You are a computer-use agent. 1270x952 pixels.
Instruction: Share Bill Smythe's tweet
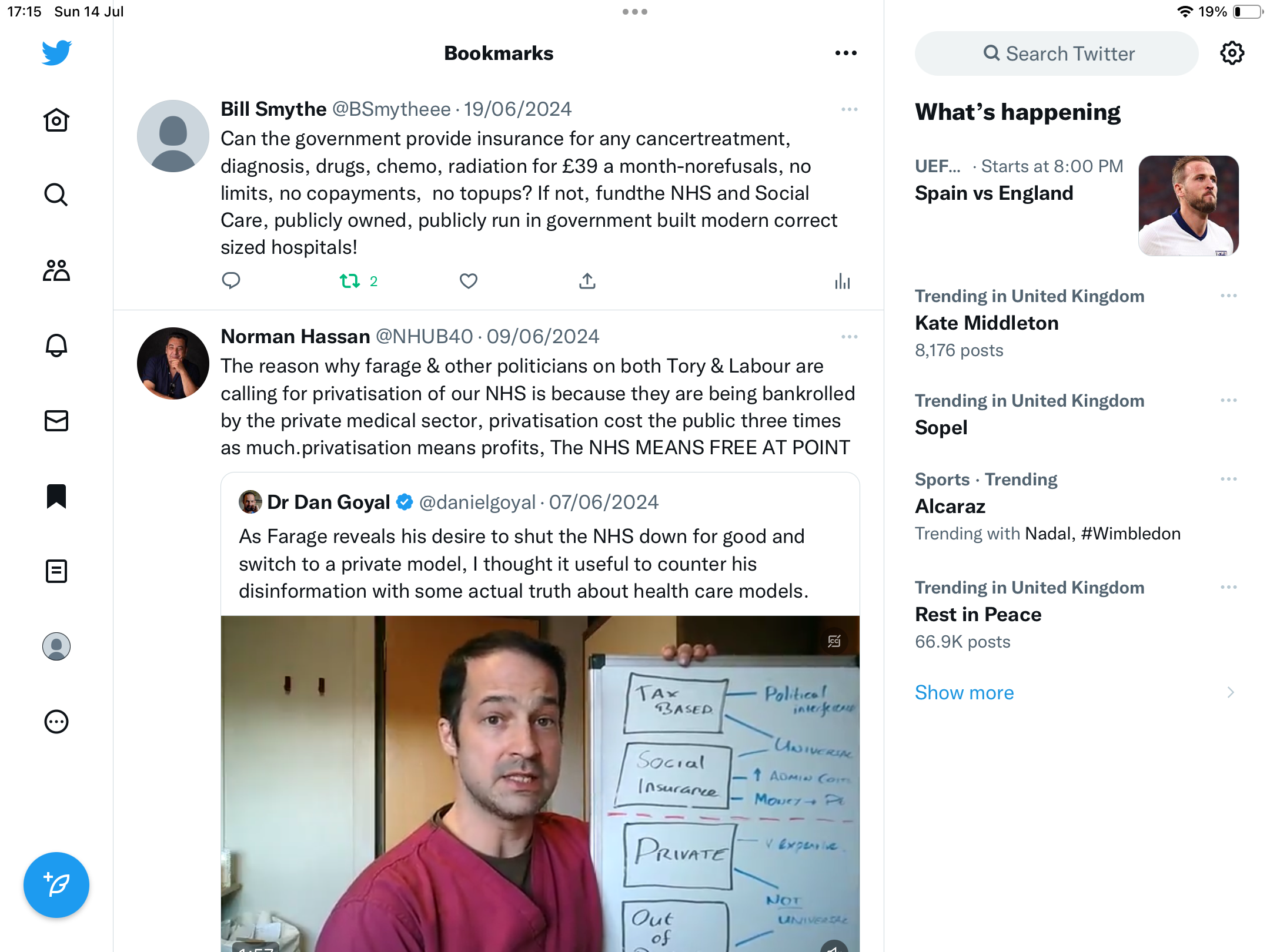[587, 281]
